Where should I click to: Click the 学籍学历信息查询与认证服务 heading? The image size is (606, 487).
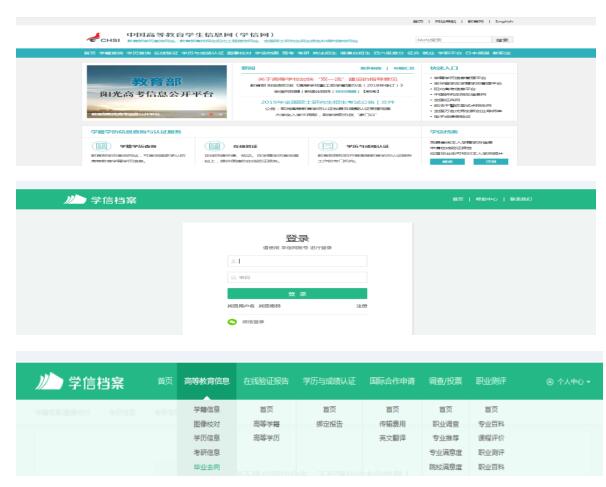click(136, 132)
